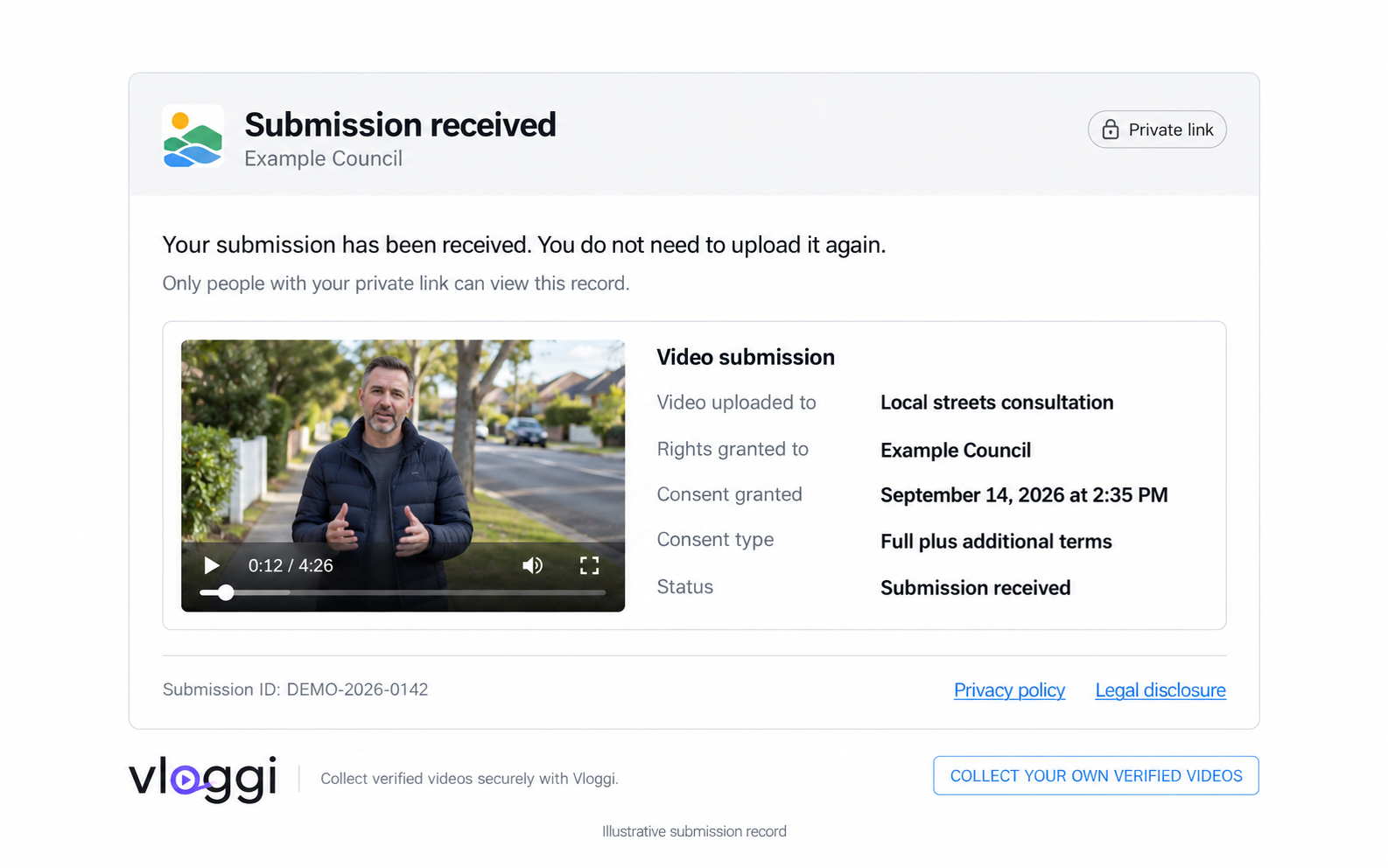Image resolution: width=1388 pixels, height=868 pixels.
Task: Click the 'Video uploaded to' label
Action: (736, 402)
